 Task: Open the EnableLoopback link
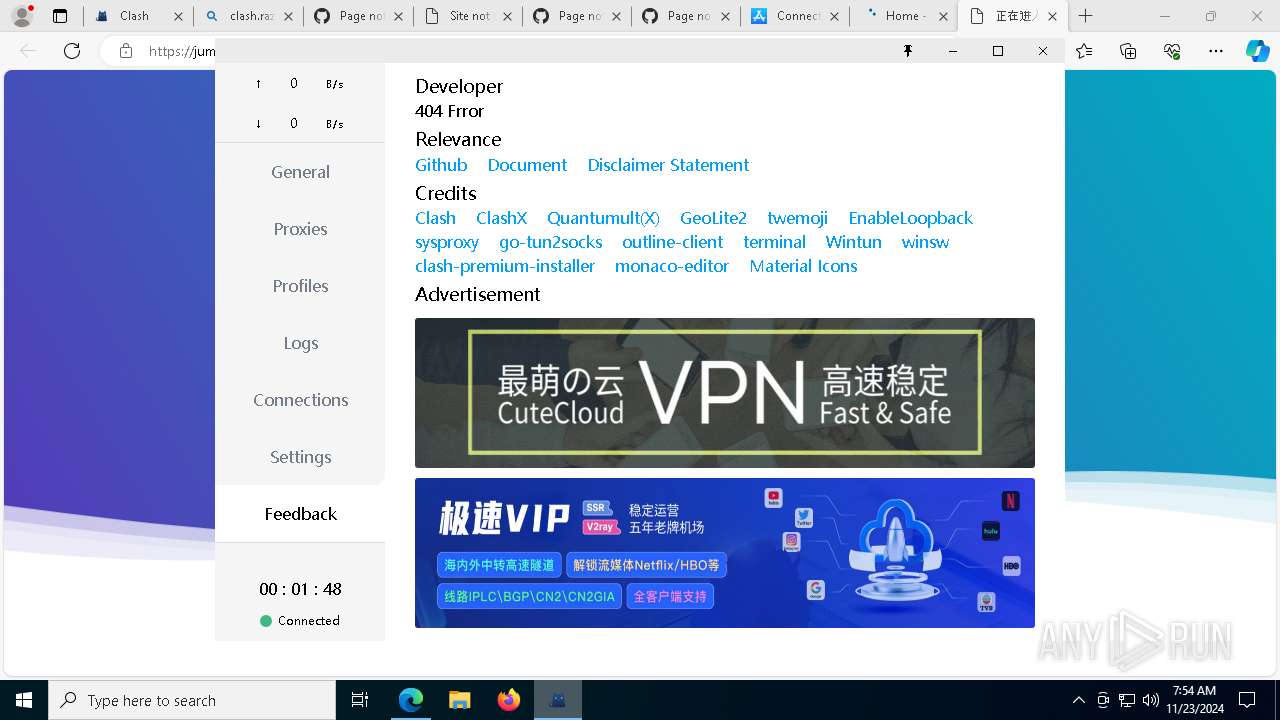coord(910,218)
